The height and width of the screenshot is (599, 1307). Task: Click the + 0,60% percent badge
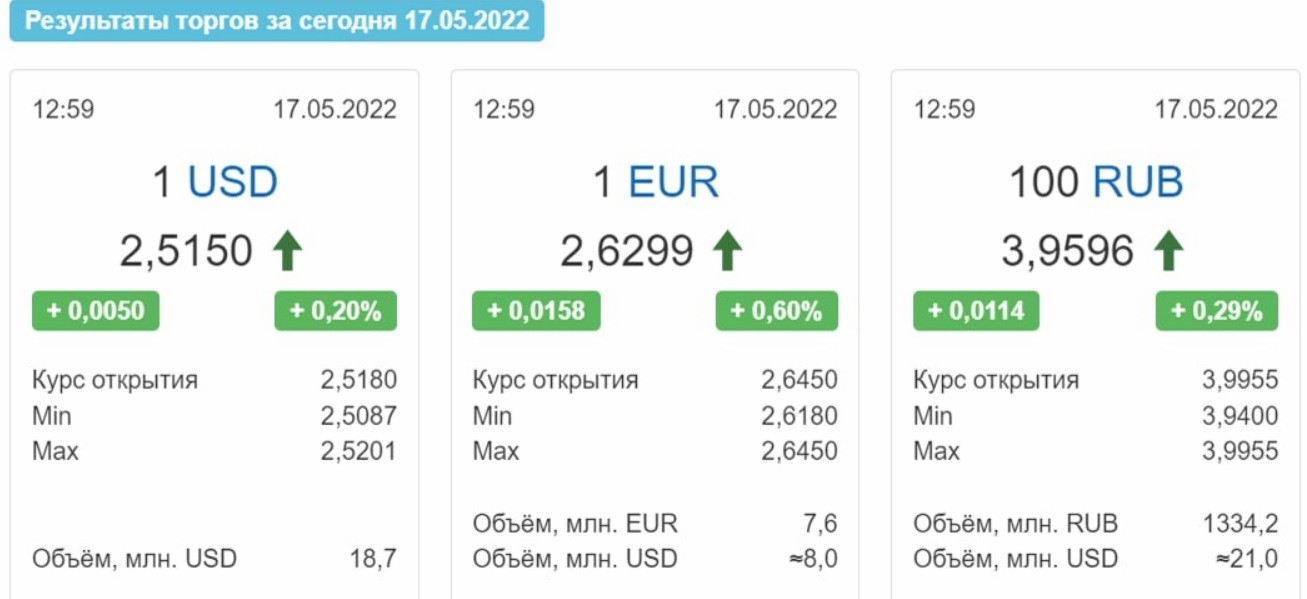777,311
